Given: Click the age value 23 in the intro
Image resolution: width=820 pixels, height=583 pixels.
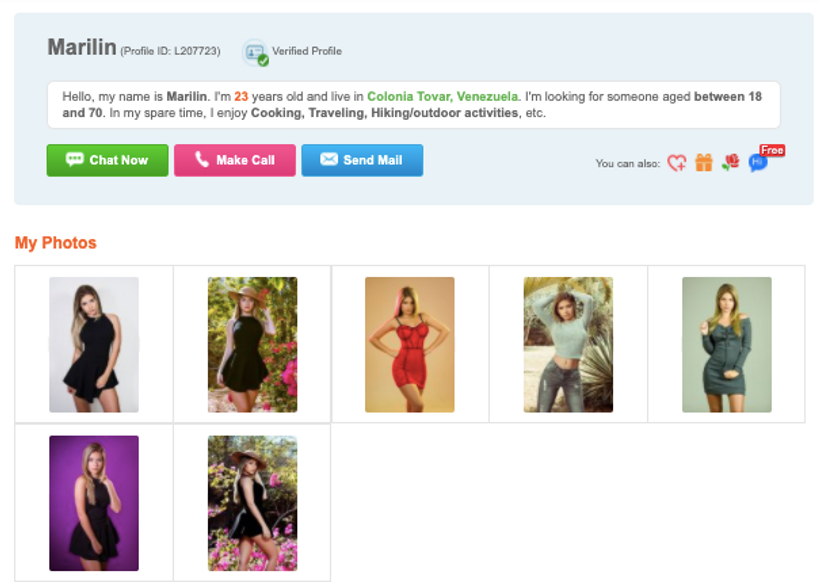Looking at the screenshot, I should coord(241,97).
